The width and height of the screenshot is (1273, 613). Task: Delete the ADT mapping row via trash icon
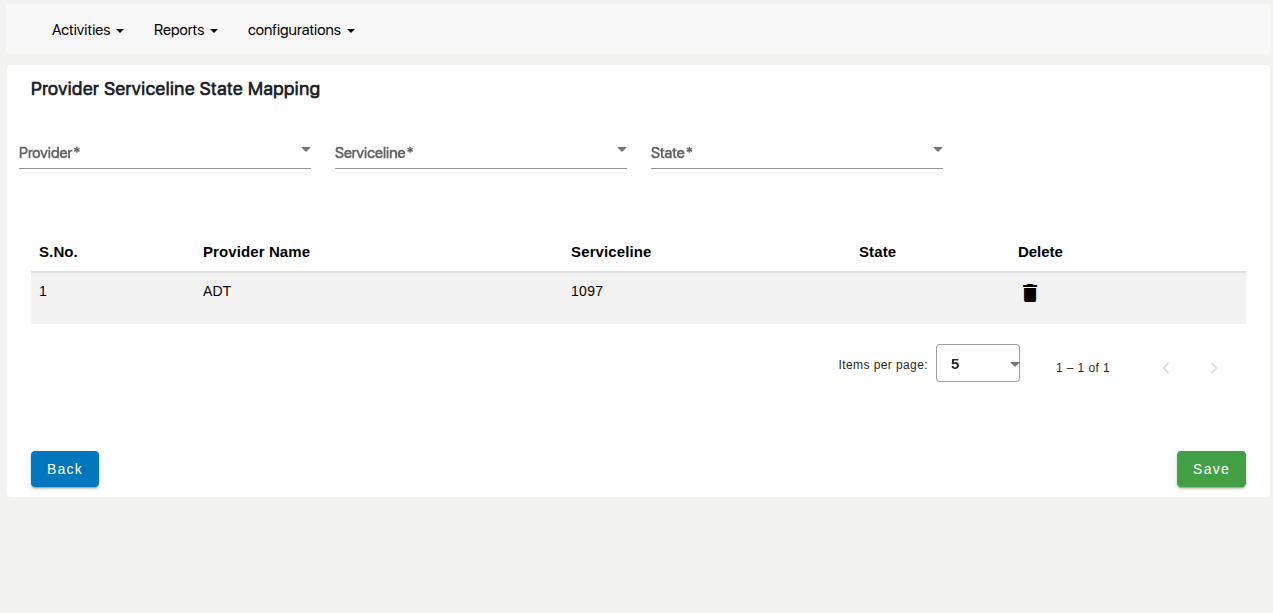1029,293
